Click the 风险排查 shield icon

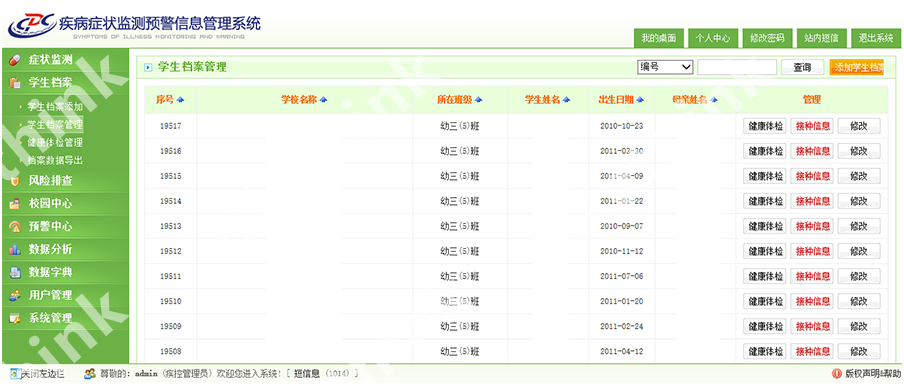[15, 181]
